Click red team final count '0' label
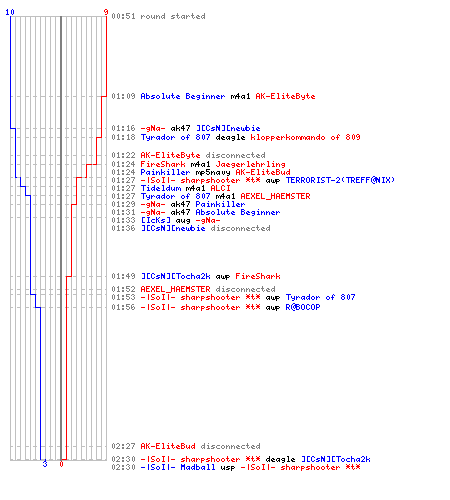This screenshot has width=450, height=500. [x=61, y=464]
